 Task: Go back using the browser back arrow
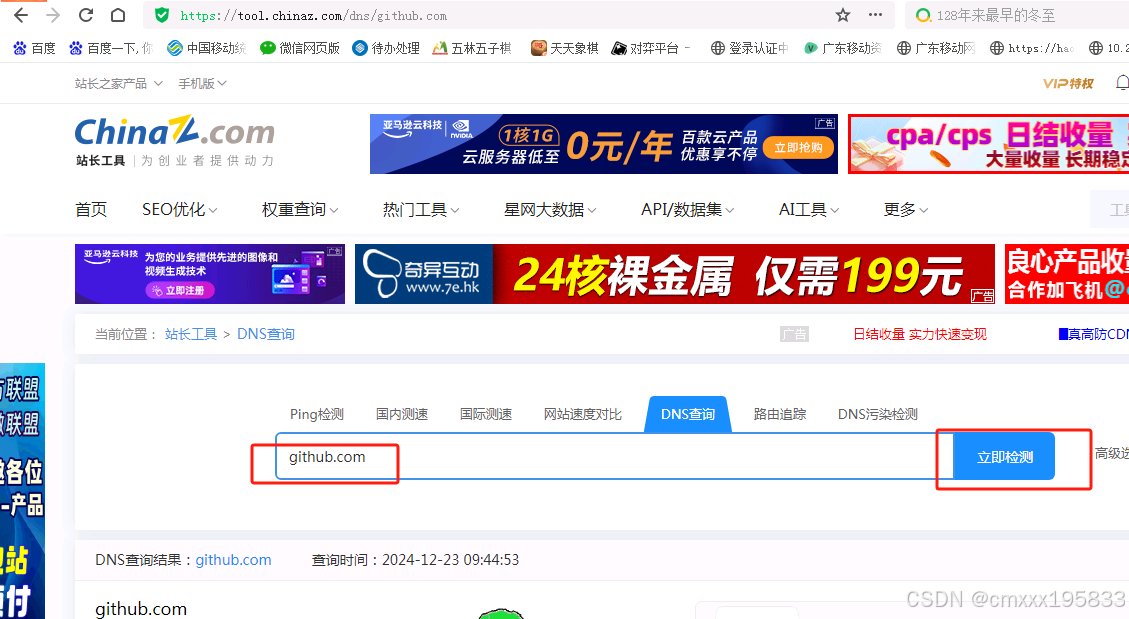[x=21, y=15]
